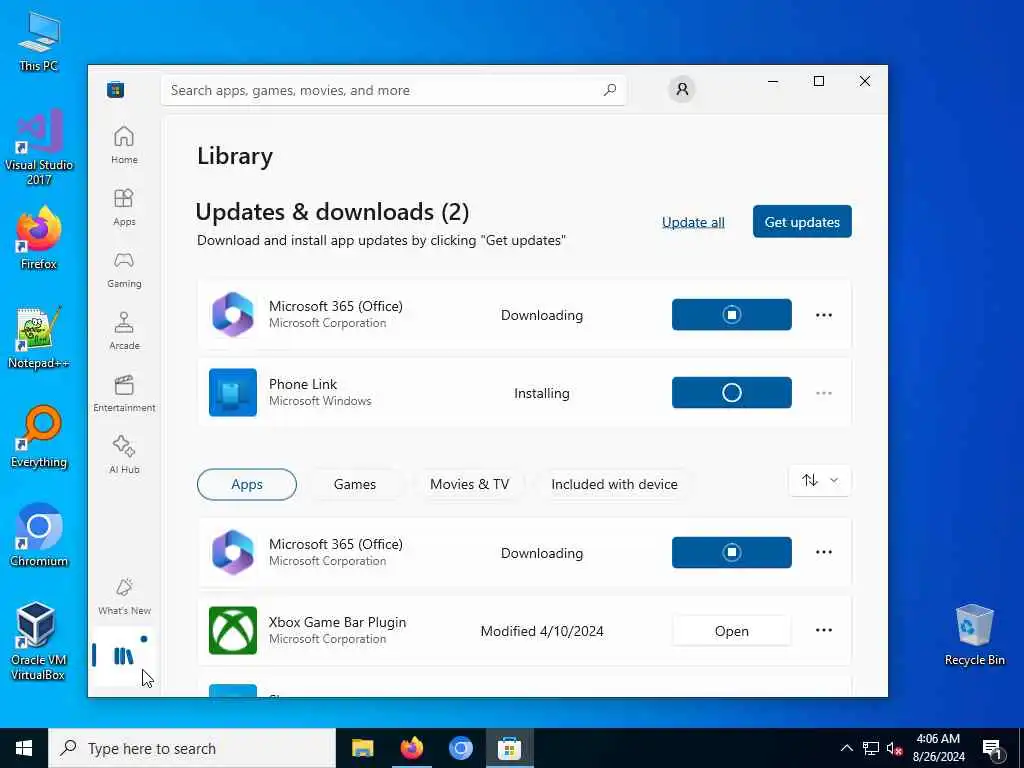Open the Arcade section
Screen dimensions: 1024x768
pyautogui.click(x=124, y=331)
